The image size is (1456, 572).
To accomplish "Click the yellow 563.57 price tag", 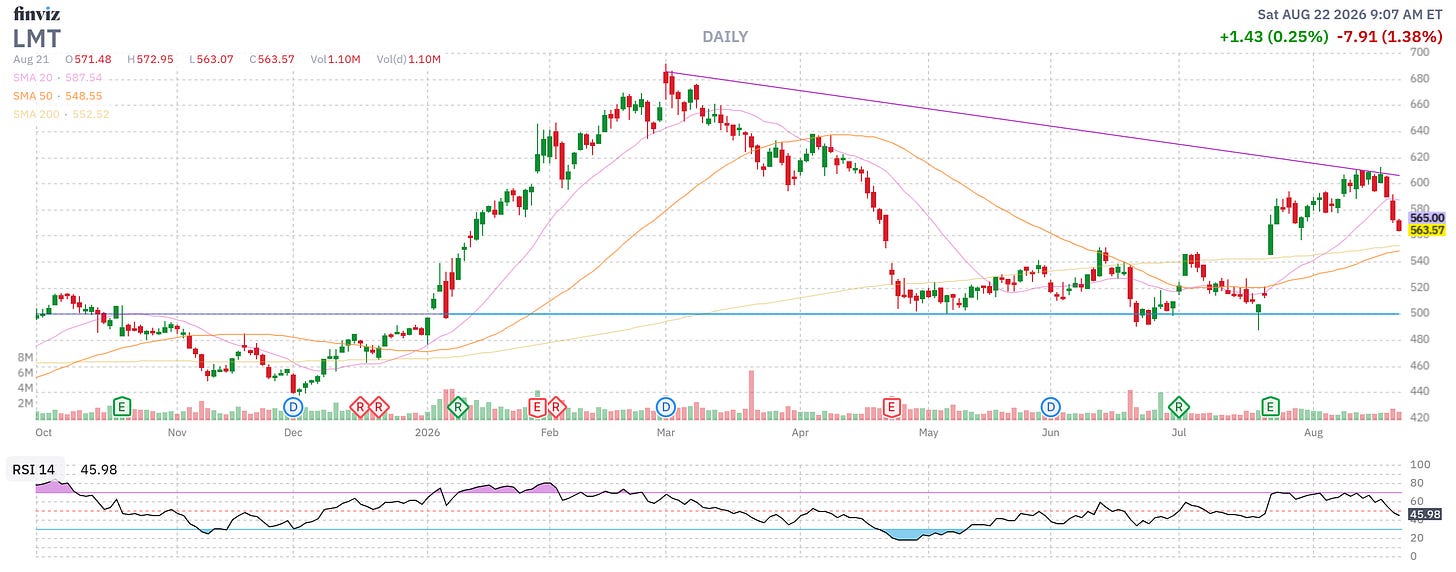I will (x=1427, y=231).
